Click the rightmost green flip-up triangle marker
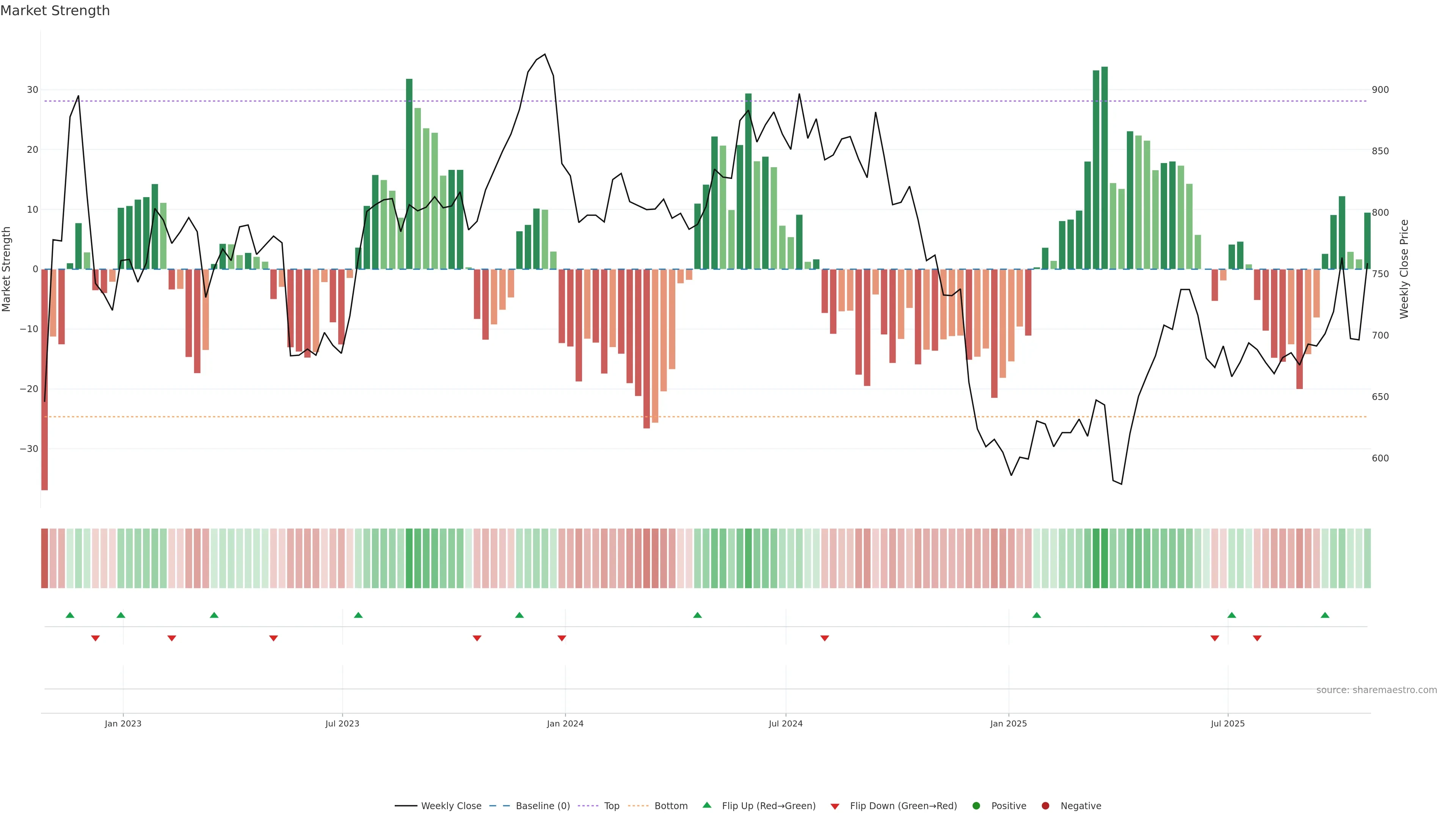The height and width of the screenshot is (819, 1456). pyautogui.click(x=1325, y=615)
